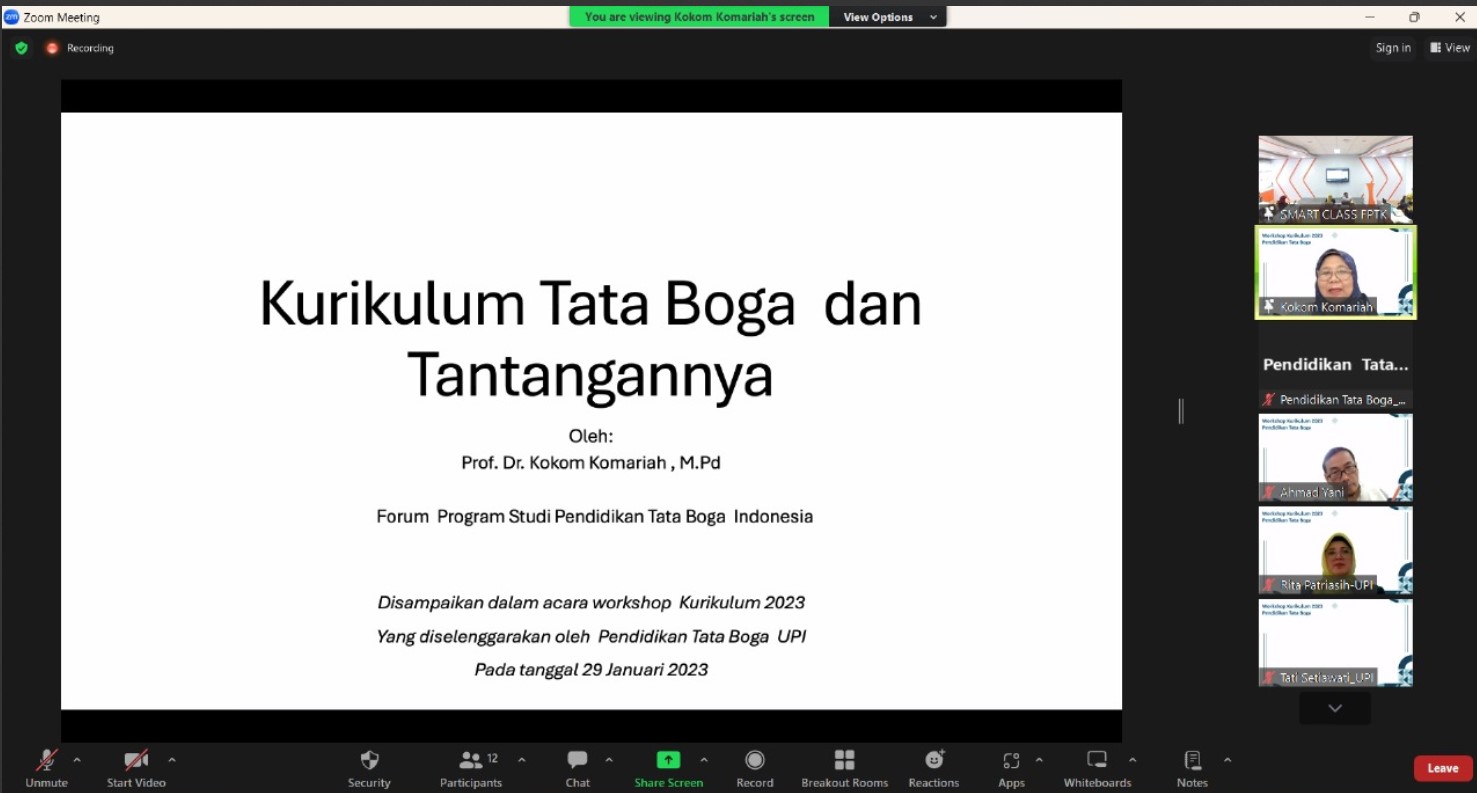Select Rita Patriasih-UPI video thumbnail

coord(1335,551)
